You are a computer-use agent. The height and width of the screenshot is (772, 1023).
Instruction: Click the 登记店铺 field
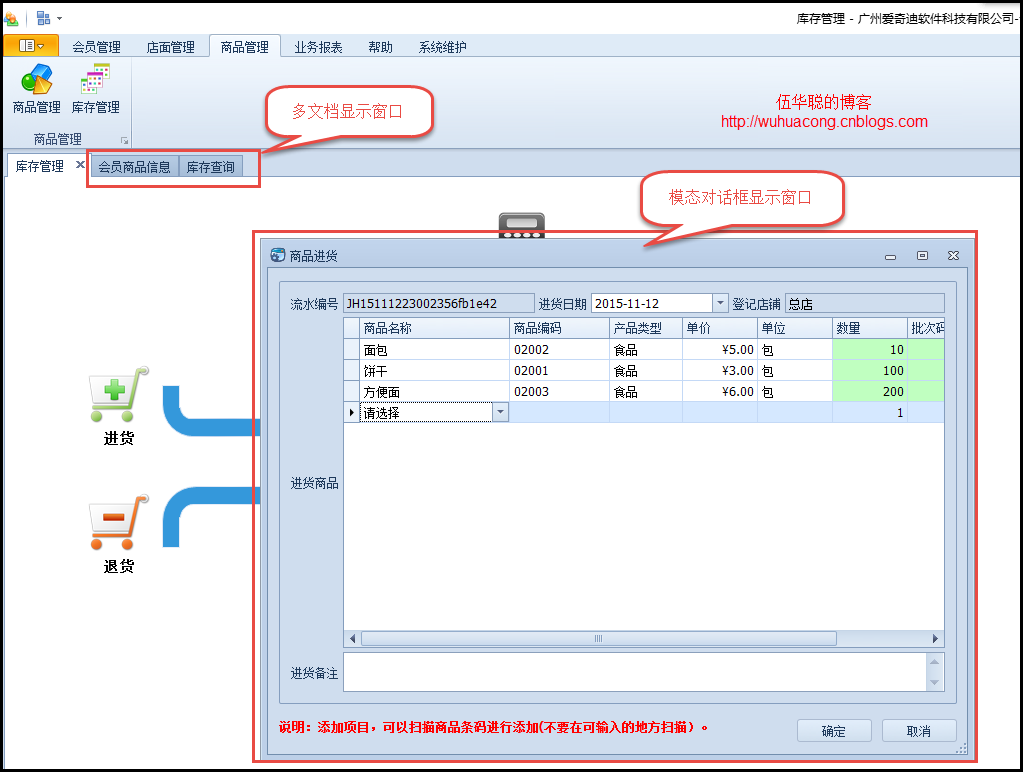pyautogui.click(x=864, y=303)
